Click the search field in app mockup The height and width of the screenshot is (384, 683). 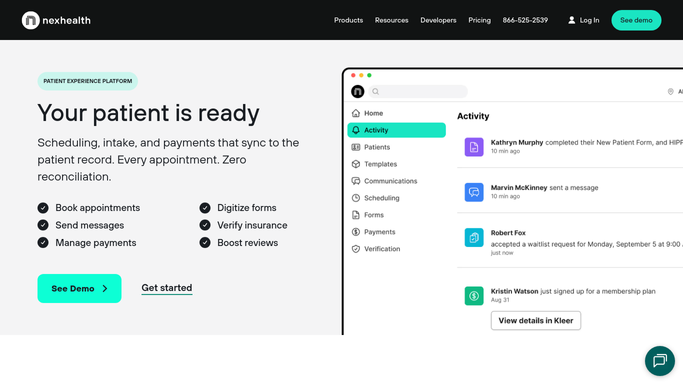[418, 91]
